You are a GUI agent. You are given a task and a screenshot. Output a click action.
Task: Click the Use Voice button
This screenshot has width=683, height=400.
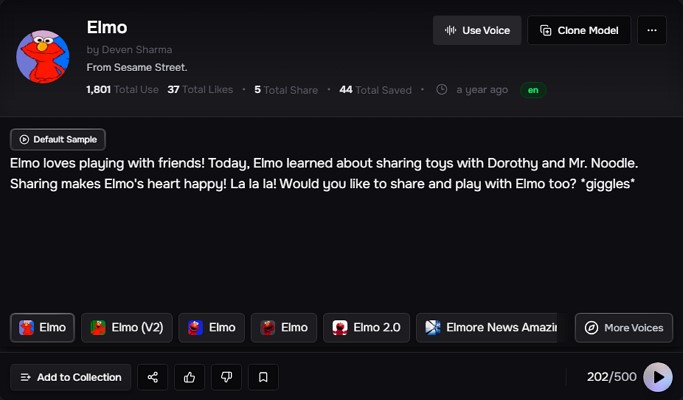click(477, 30)
